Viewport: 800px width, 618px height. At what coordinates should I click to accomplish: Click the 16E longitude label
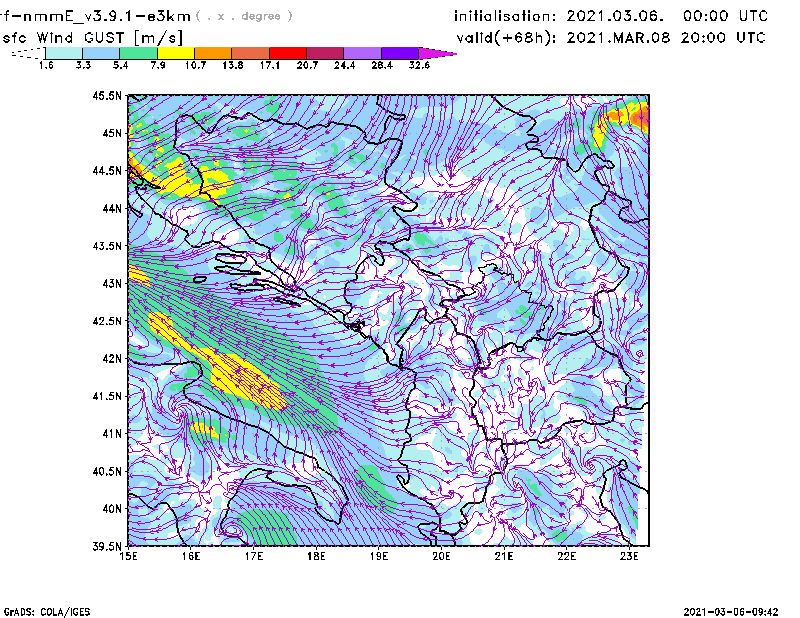click(191, 556)
